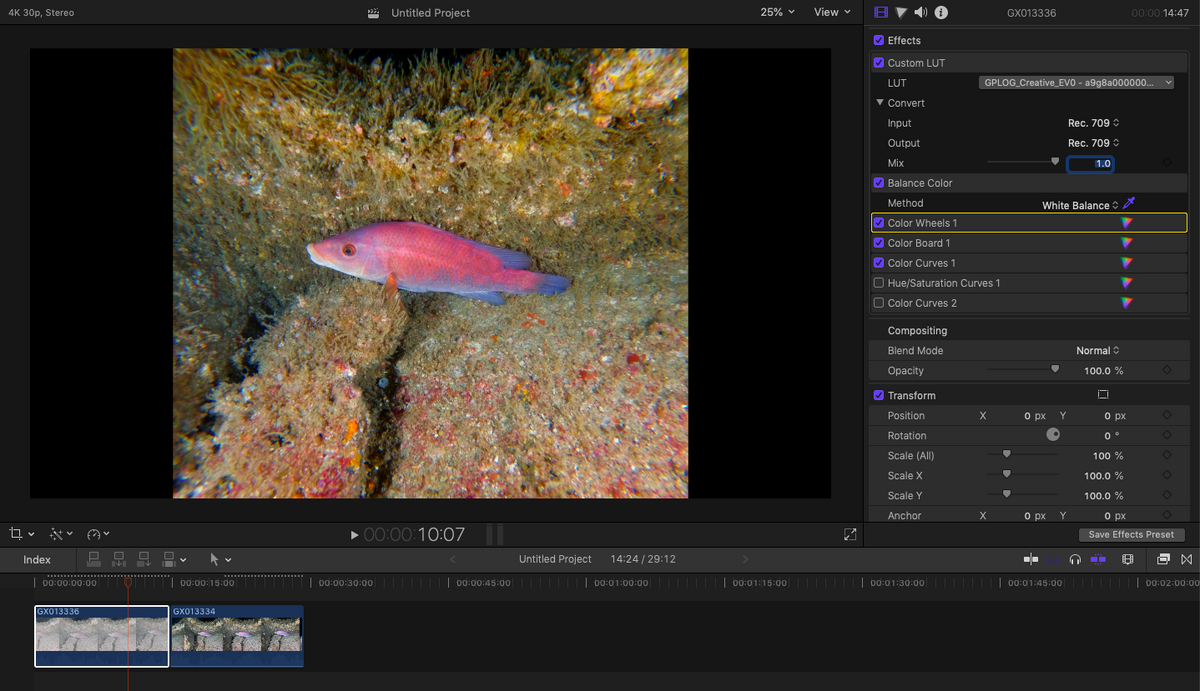The image size is (1200, 691).
Task: Overwrite clip onto the primary storyline
Action: (169, 559)
